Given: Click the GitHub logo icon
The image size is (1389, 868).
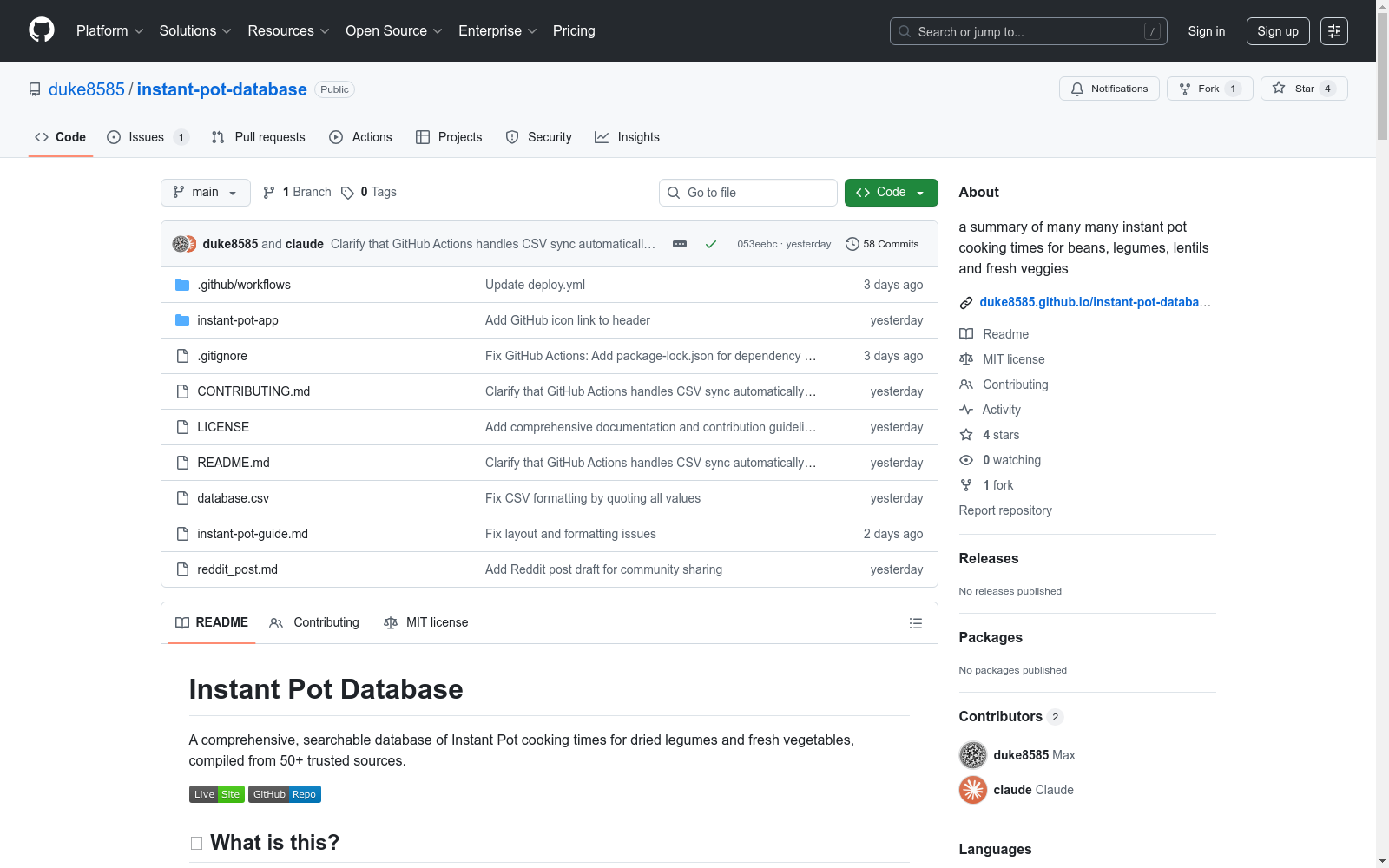Looking at the screenshot, I should [x=42, y=30].
